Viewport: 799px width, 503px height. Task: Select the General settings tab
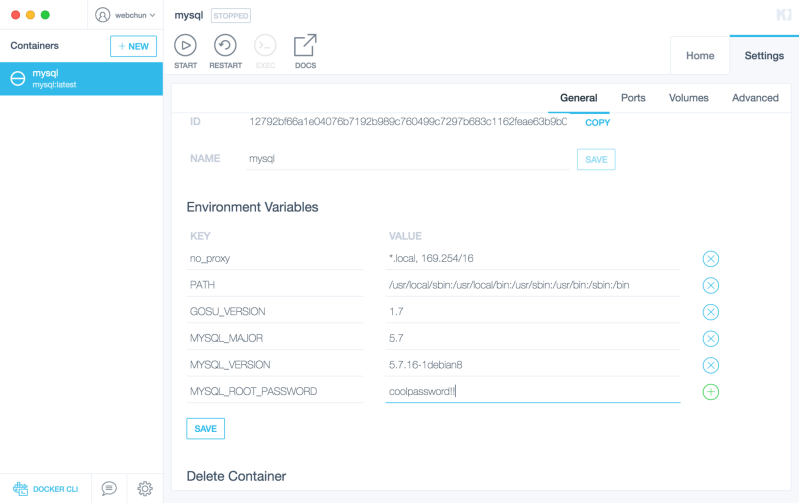point(578,98)
